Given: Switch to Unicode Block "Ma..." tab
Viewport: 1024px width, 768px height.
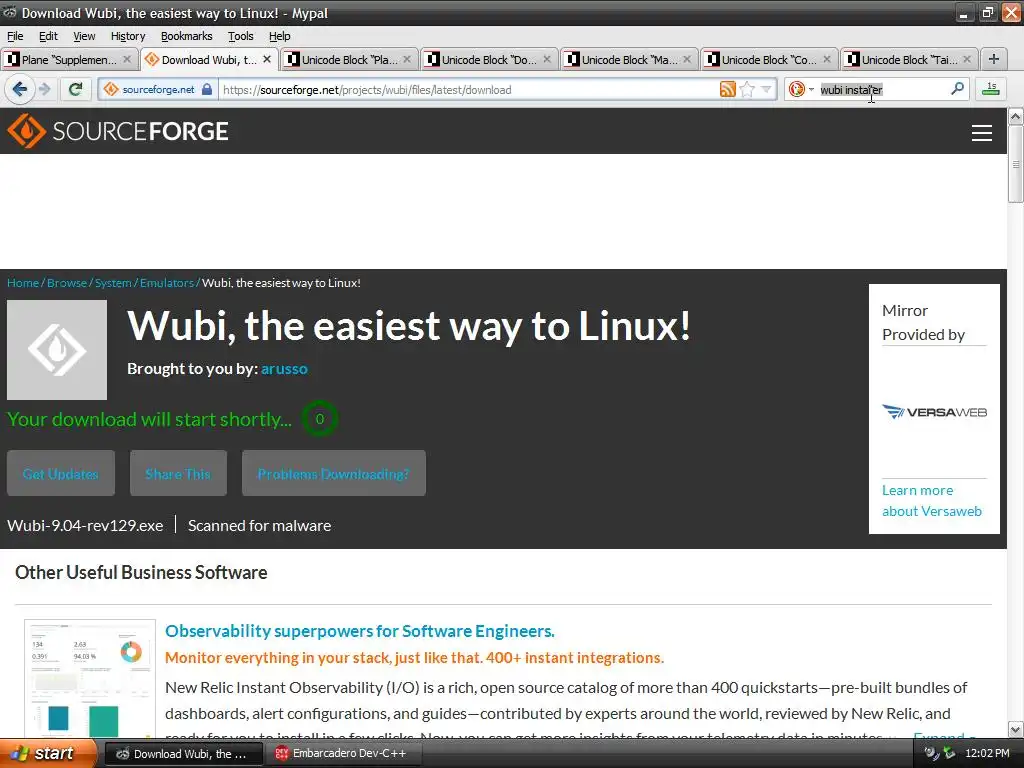Looking at the screenshot, I should (630, 59).
